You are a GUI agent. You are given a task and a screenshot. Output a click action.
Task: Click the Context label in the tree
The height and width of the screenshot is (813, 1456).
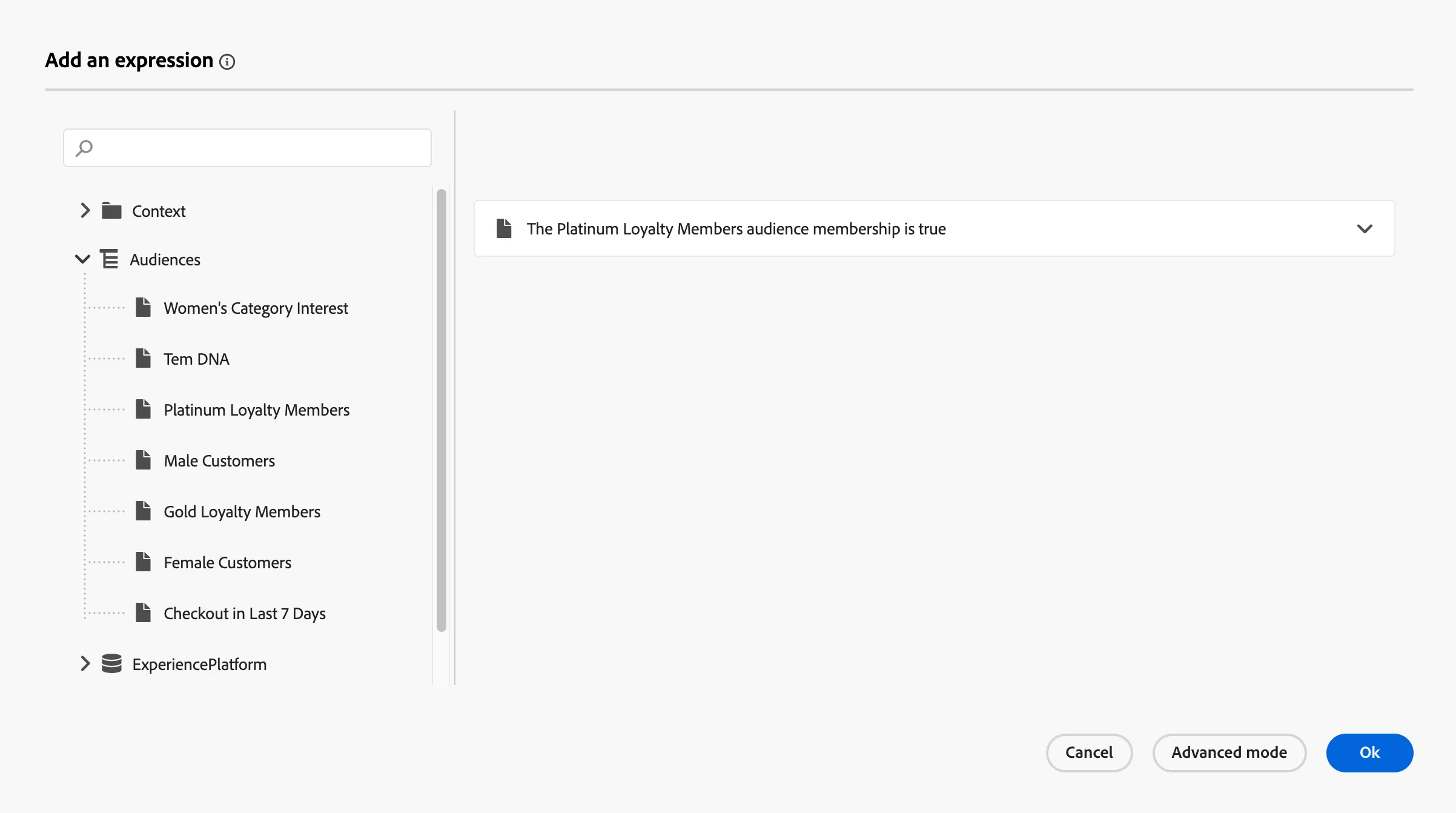(x=159, y=211)
